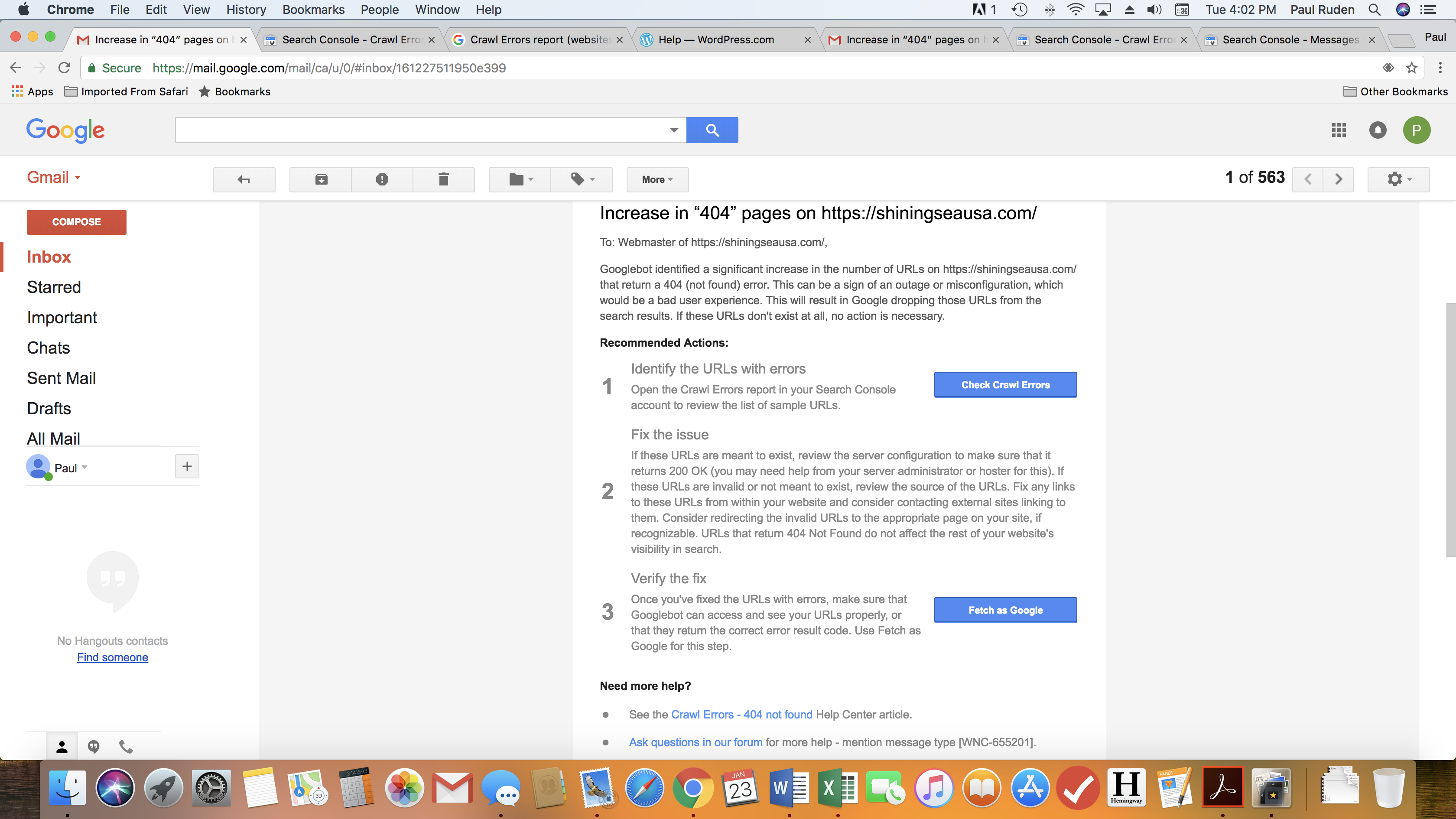
Task: Open the Hangouts phone calls icon
Action: [x=126, y=747]
